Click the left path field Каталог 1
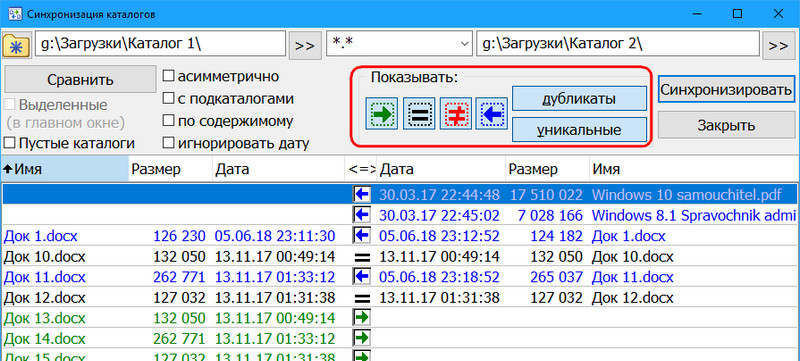The image size is (800, 361). pos(160,44)
